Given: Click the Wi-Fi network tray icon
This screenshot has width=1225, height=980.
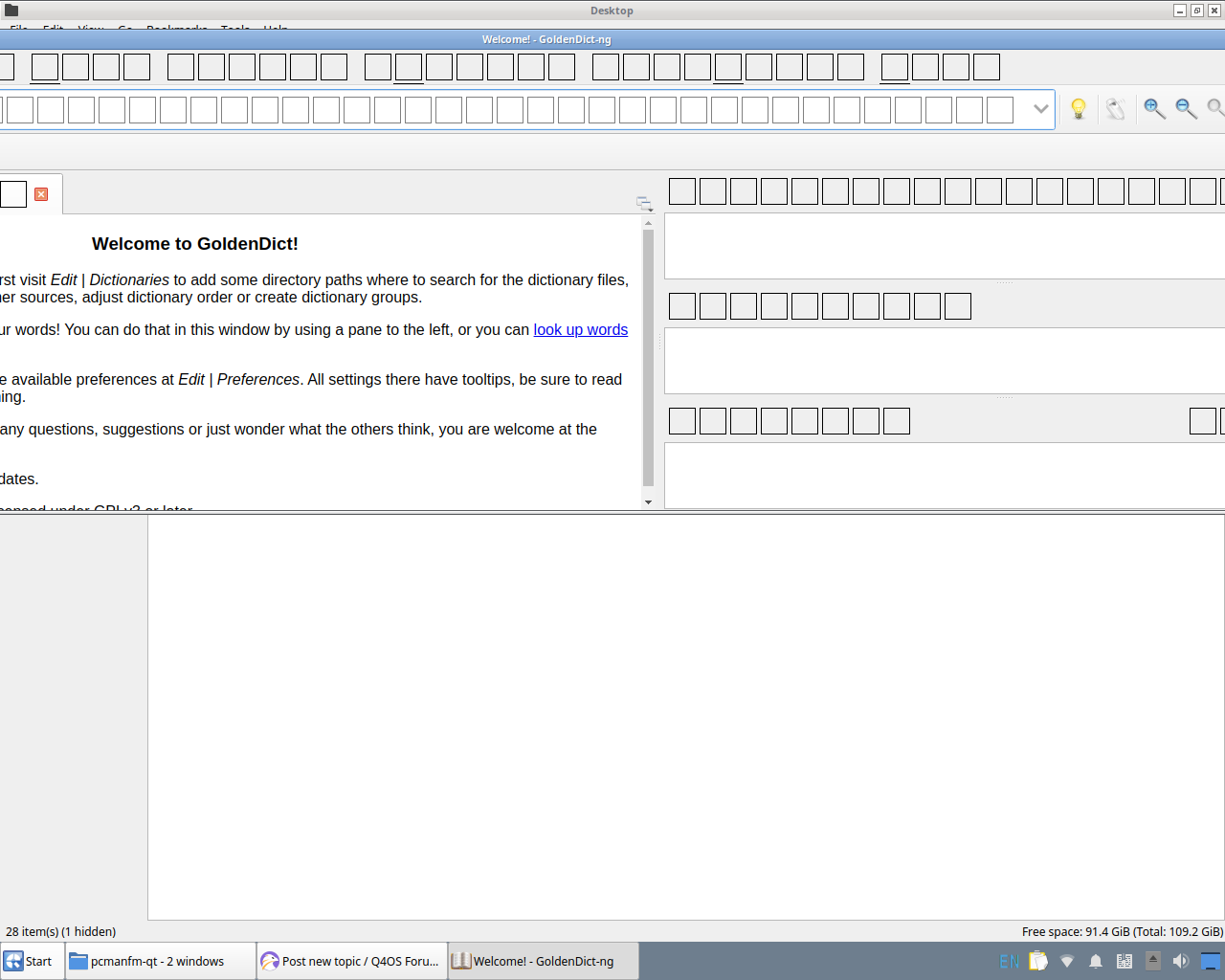Looking at the screenshot, I should pyautogui.click(x=1067, y=961).
